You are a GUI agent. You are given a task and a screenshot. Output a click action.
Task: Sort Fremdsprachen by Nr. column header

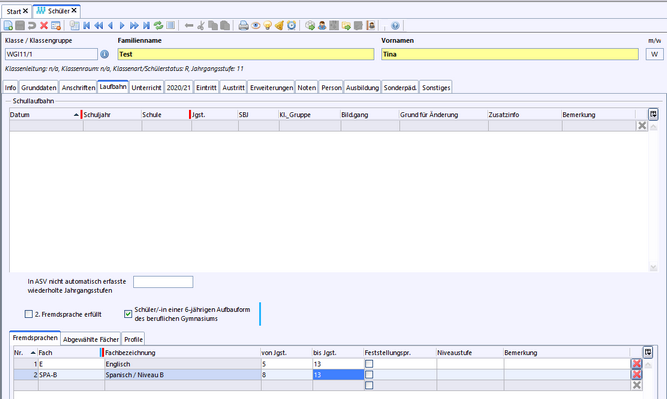click(x=25, y=353)
